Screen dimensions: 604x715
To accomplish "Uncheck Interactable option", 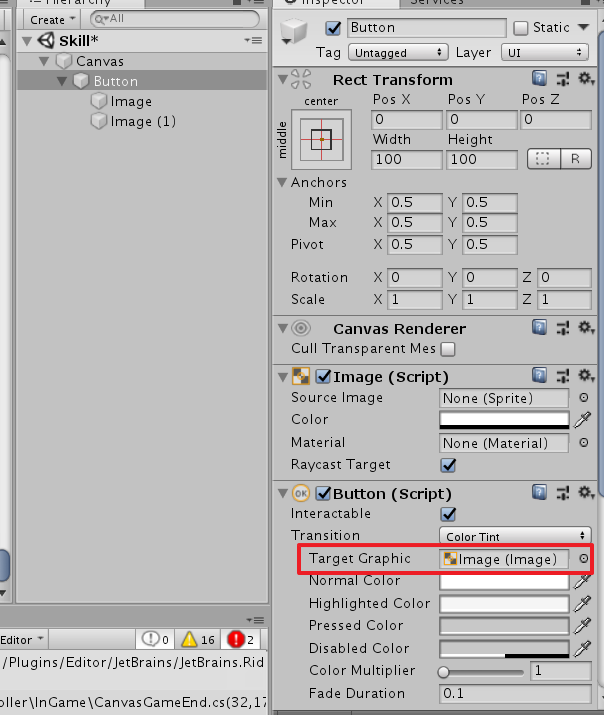I will coord(448,514).
